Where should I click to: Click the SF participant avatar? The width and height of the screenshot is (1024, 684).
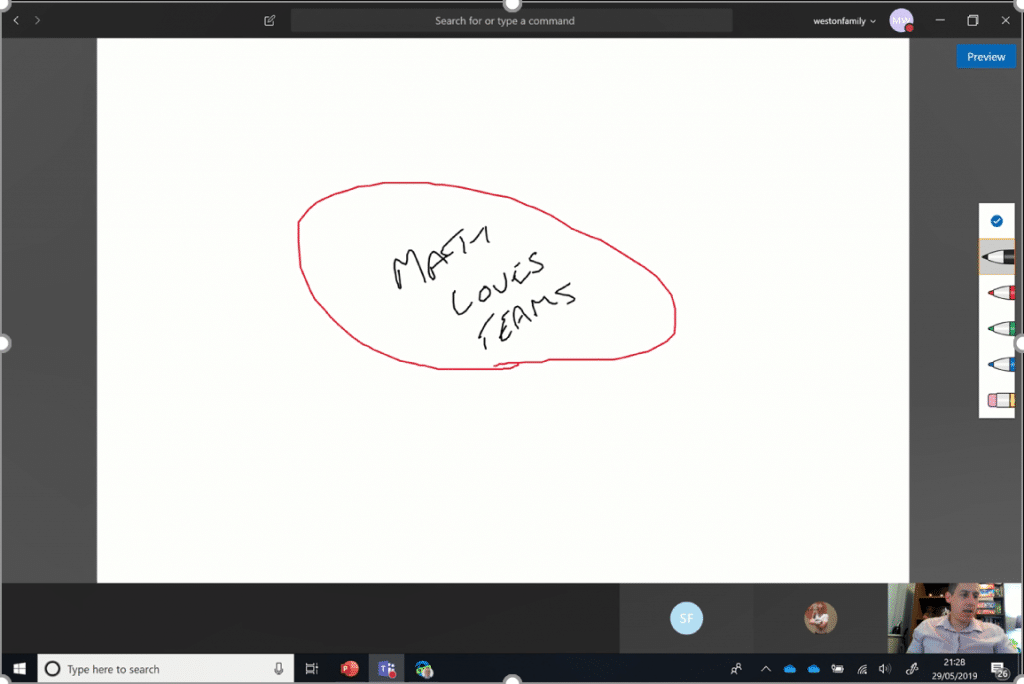(686, 618)
